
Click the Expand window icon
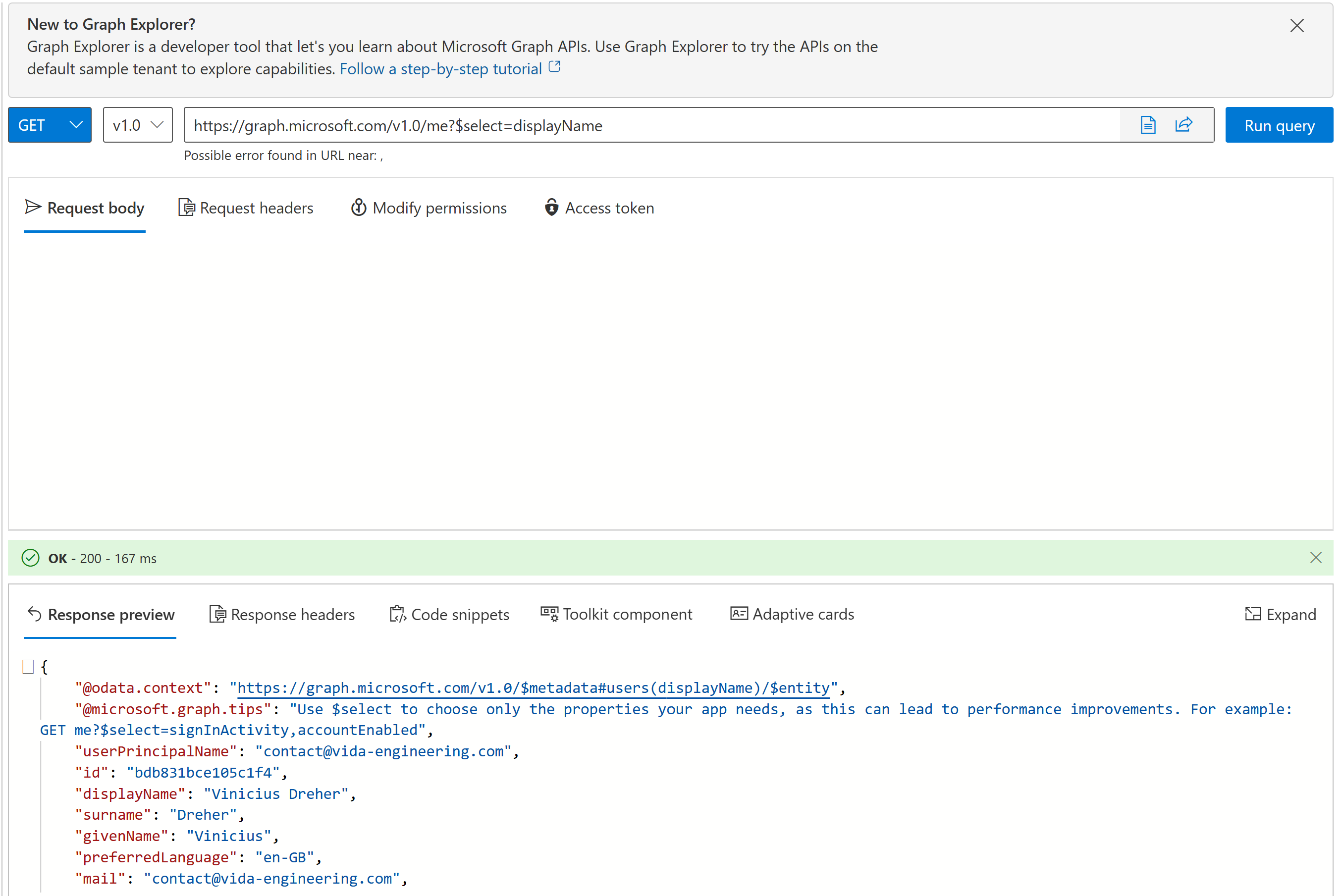[1253, 614]
